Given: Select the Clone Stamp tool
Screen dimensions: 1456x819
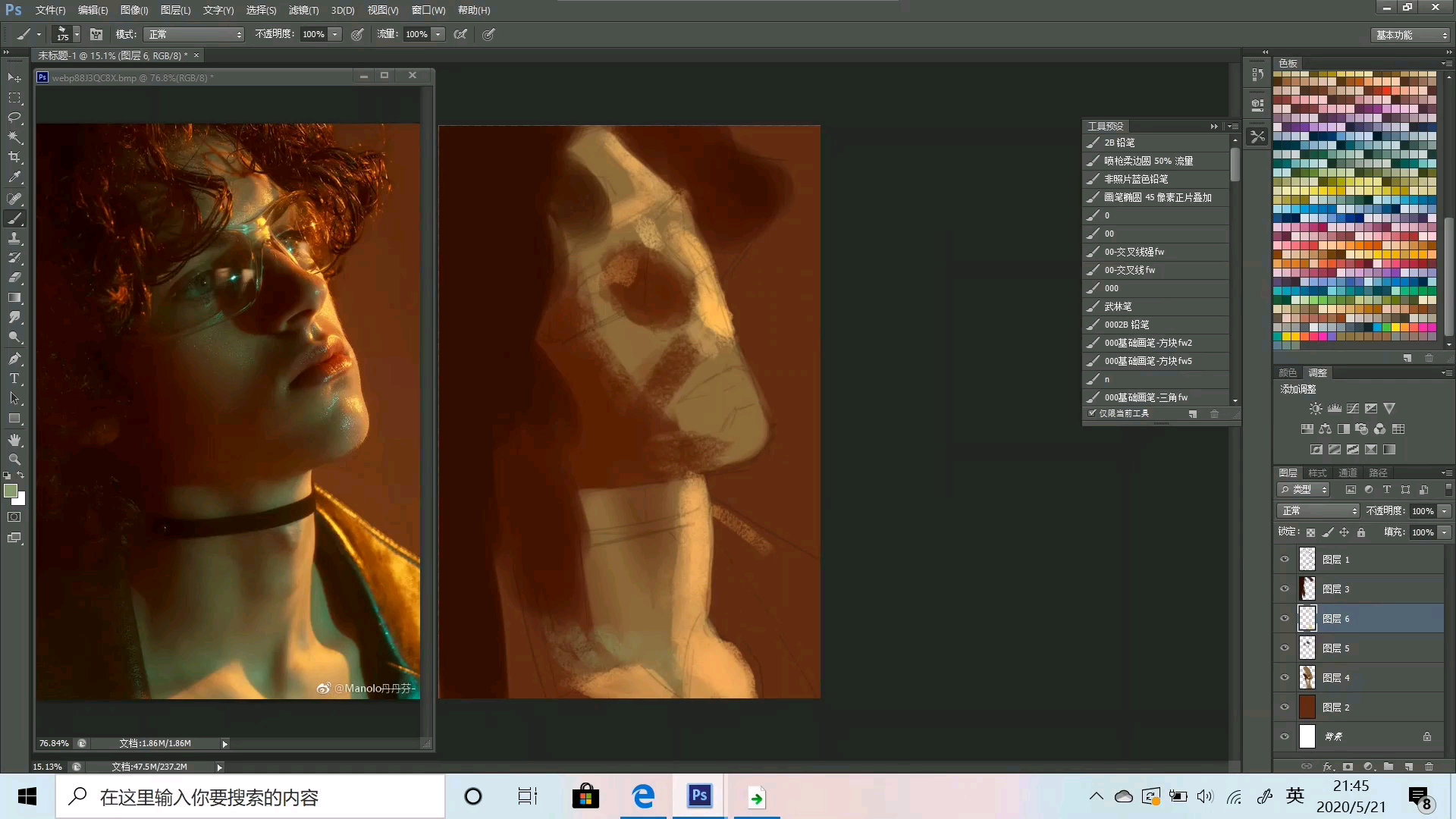Looking at the screenshot, I should tap(14, 238).
